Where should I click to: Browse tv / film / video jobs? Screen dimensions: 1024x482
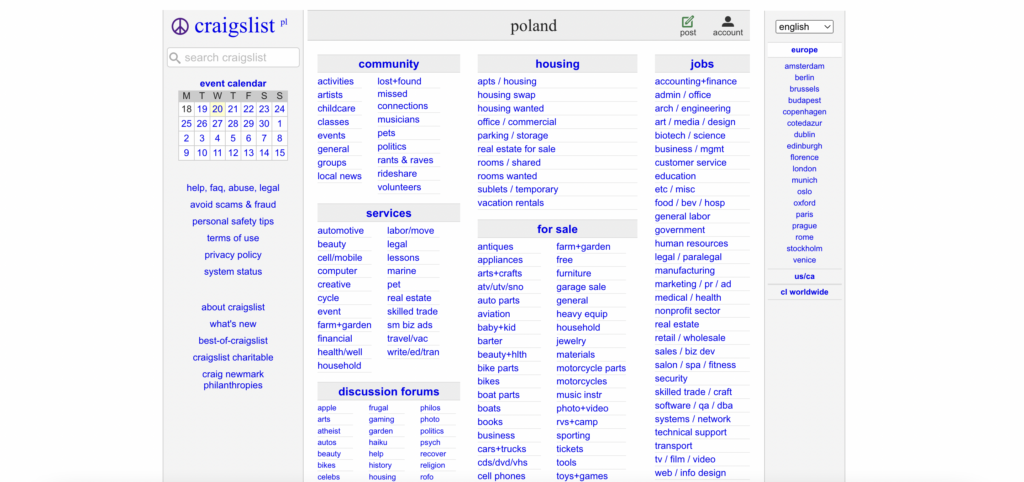click(x=685, y=459)
